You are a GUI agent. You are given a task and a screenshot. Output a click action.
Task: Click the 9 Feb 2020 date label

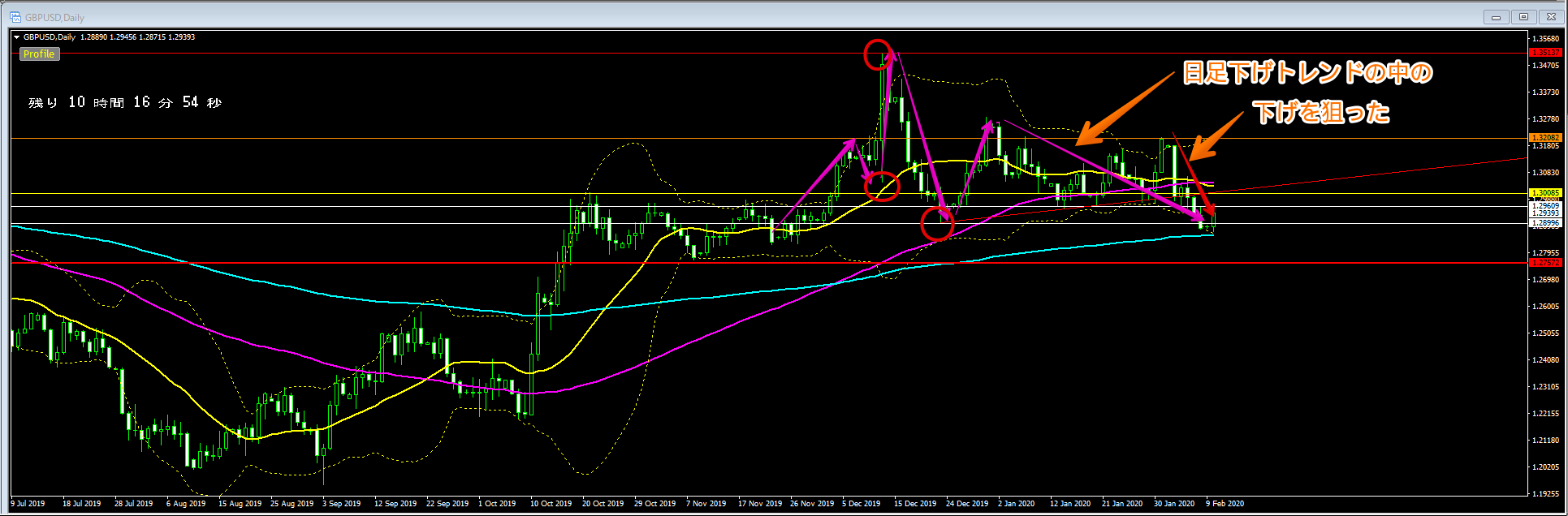coord(1226,504)
